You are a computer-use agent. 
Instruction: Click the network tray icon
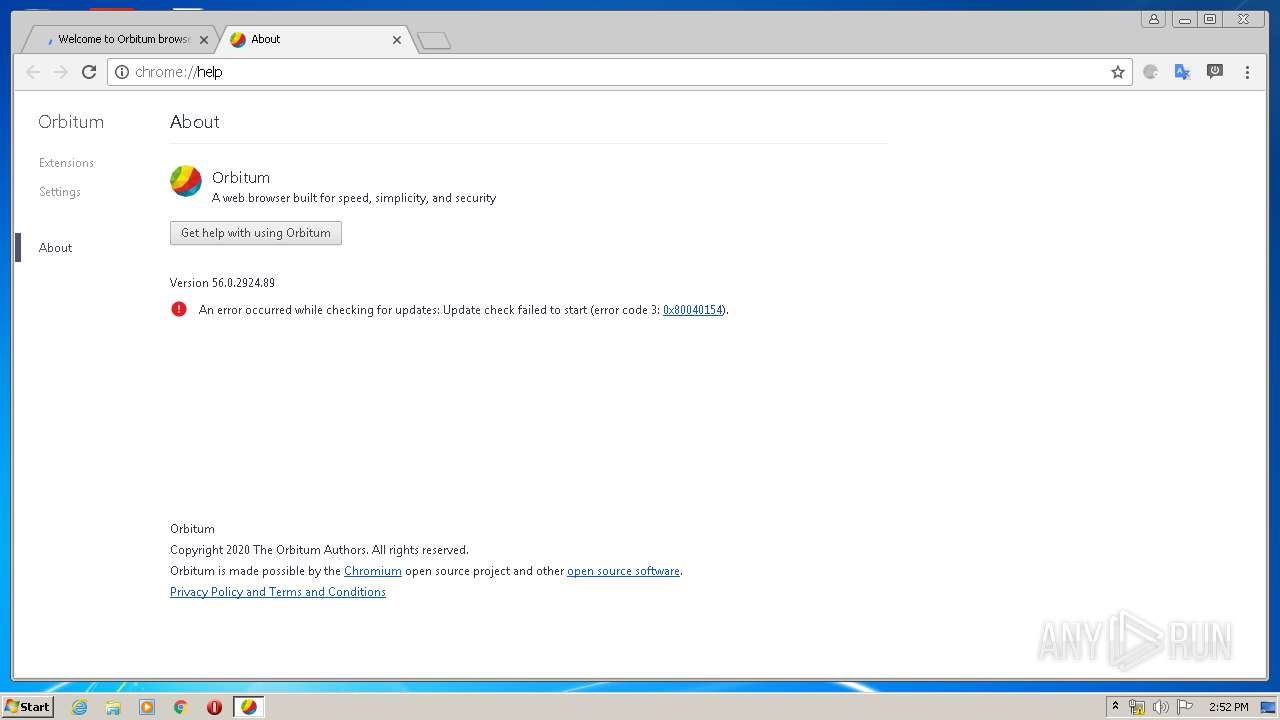tap(1137, 707)
